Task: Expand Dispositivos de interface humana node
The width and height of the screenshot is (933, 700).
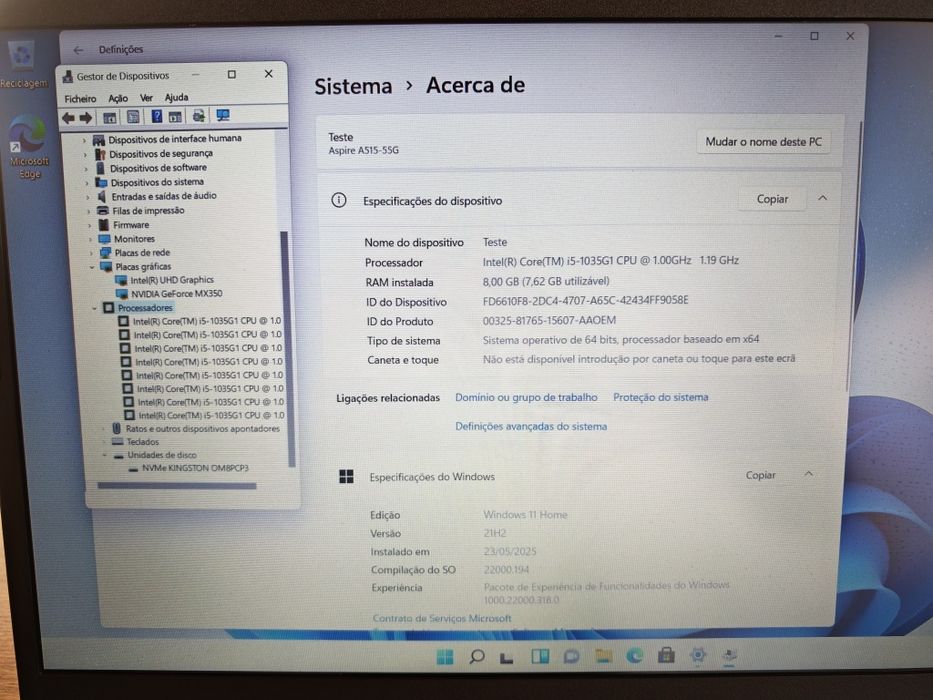Action: click(85, 140)
